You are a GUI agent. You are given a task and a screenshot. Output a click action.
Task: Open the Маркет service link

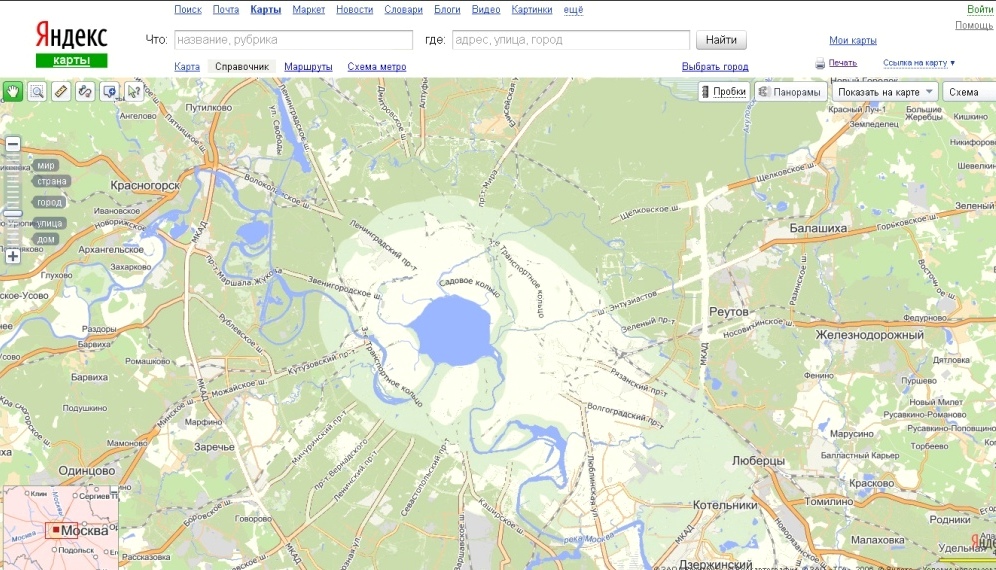point(309,10)
